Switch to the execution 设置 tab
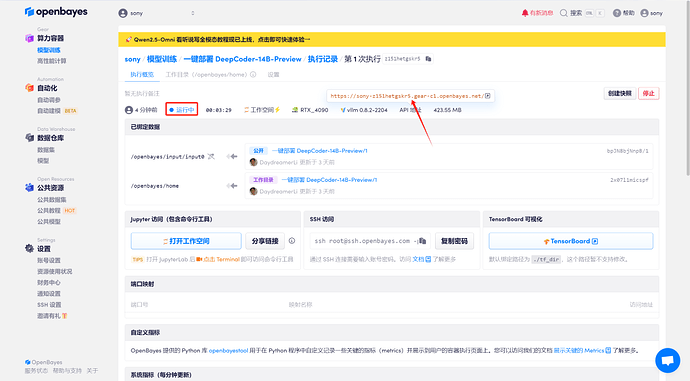This screenshot has height=381, width=690. pos(273,75)
